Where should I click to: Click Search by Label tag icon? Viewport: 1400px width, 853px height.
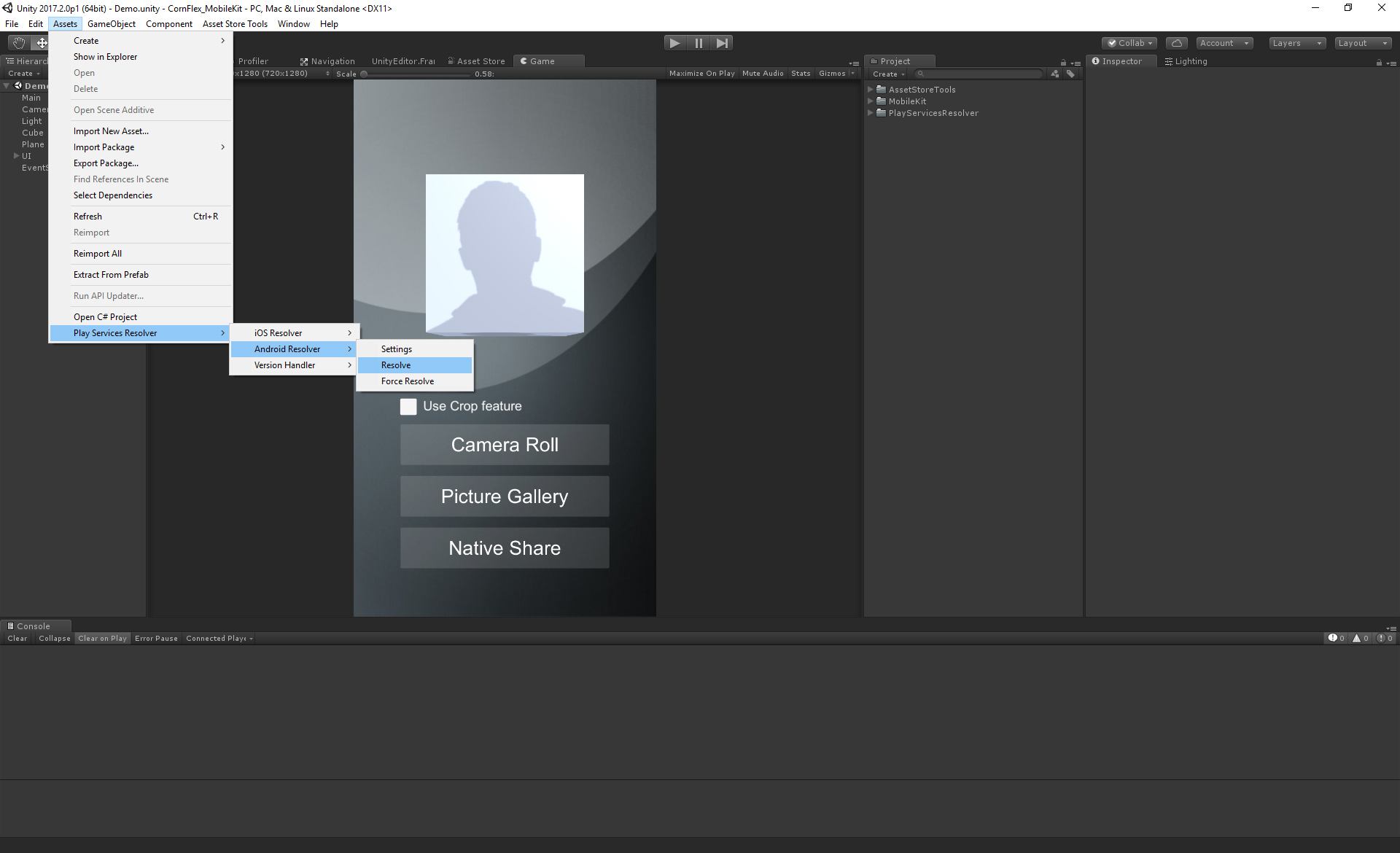[x=1070, y=74]
